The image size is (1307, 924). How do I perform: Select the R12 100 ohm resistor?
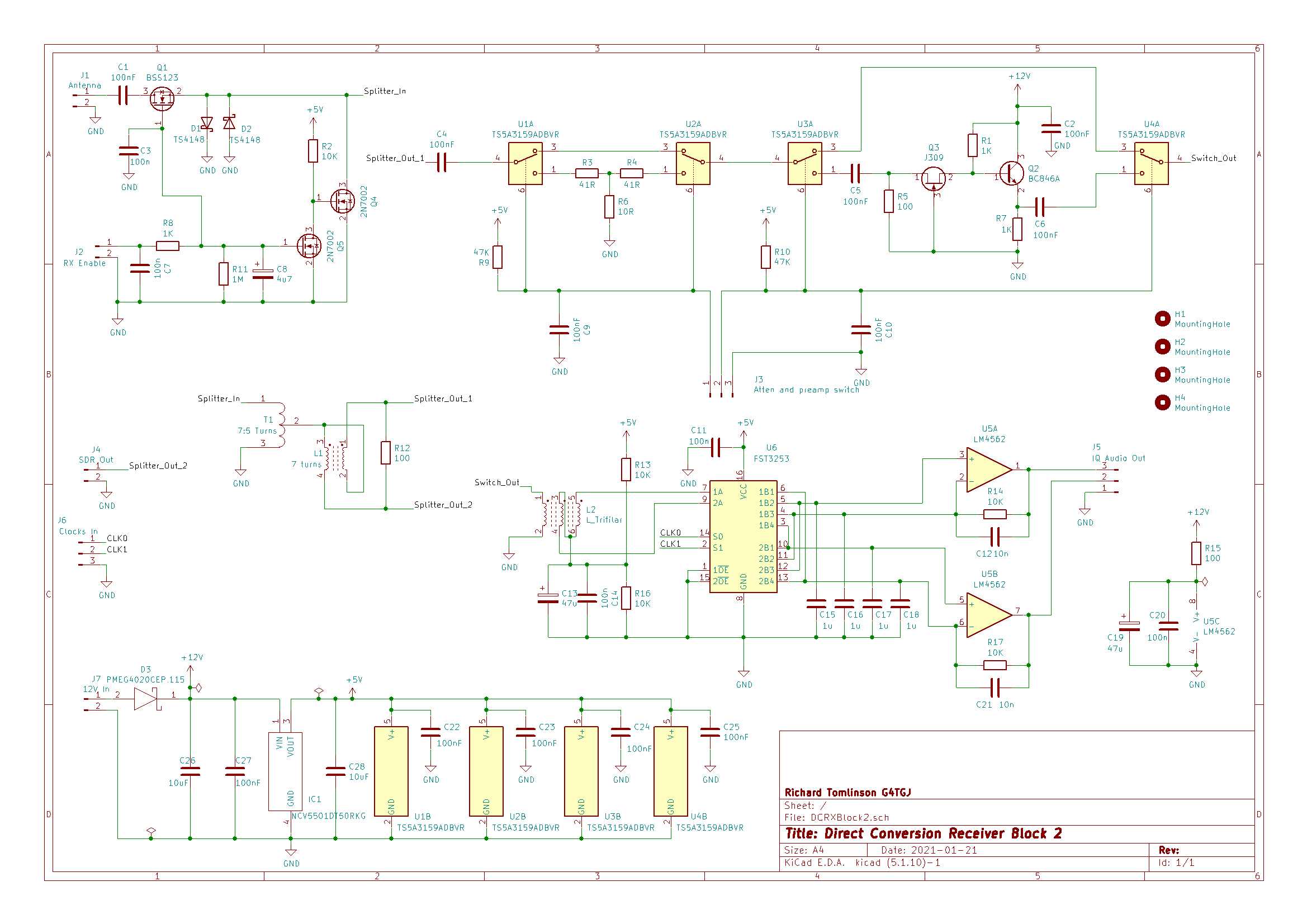pyautogui.click(x=386, y=453)
